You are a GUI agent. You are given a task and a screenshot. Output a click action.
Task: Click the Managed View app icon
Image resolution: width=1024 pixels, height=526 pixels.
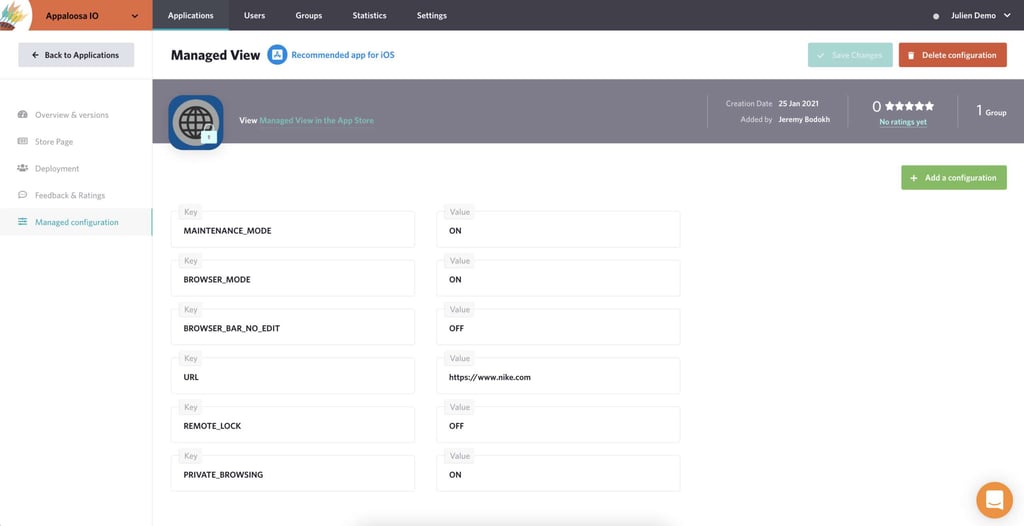tap(196, 122)
